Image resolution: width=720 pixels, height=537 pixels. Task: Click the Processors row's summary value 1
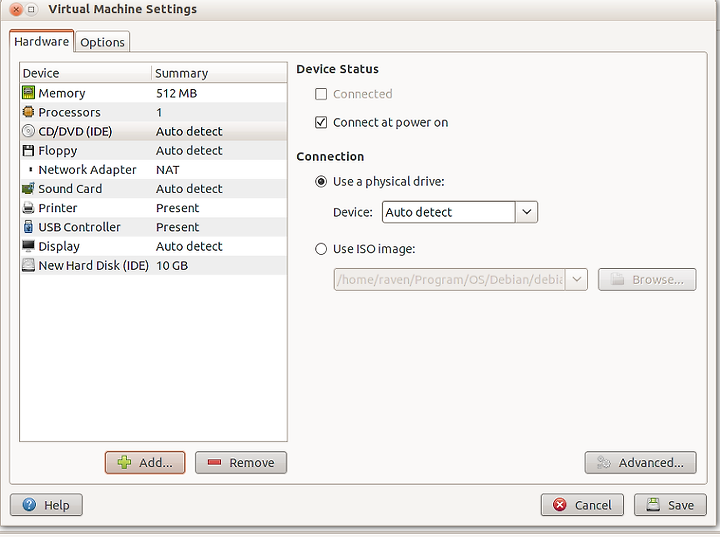159,113
